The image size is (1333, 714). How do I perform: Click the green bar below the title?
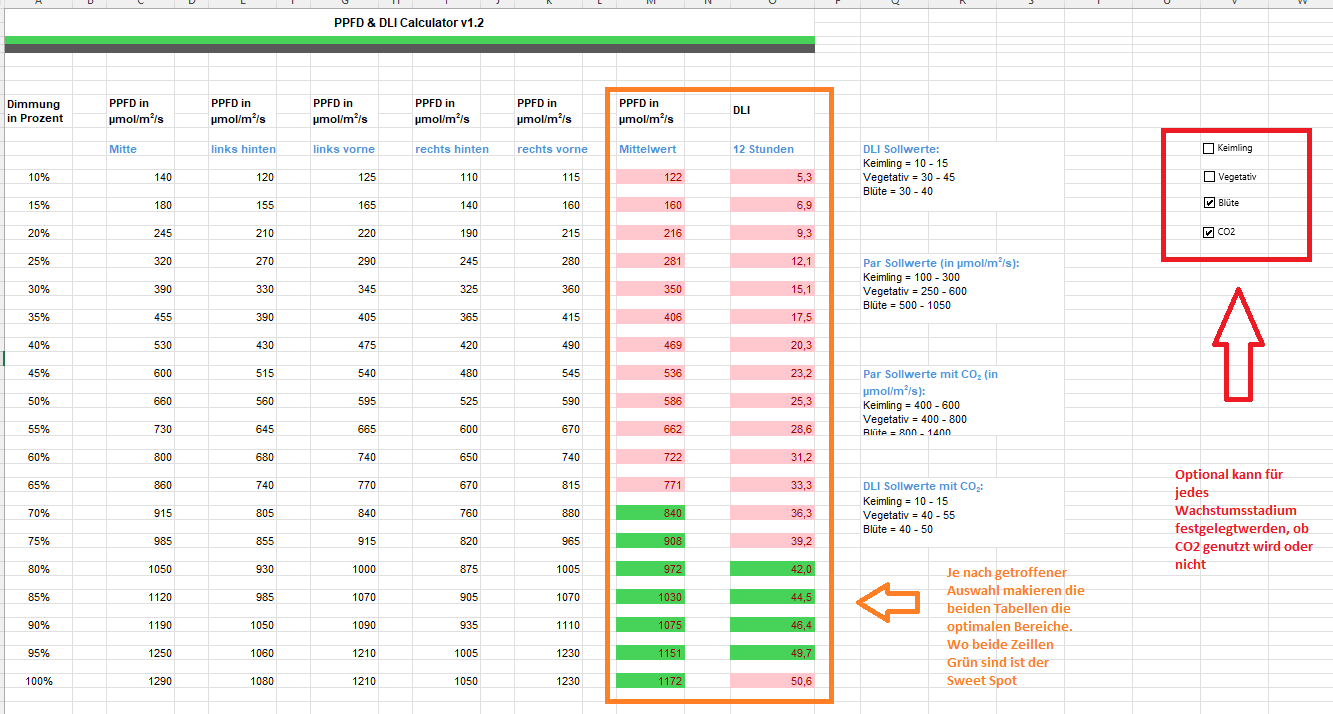pyautogui.click(x=409, y=40)
